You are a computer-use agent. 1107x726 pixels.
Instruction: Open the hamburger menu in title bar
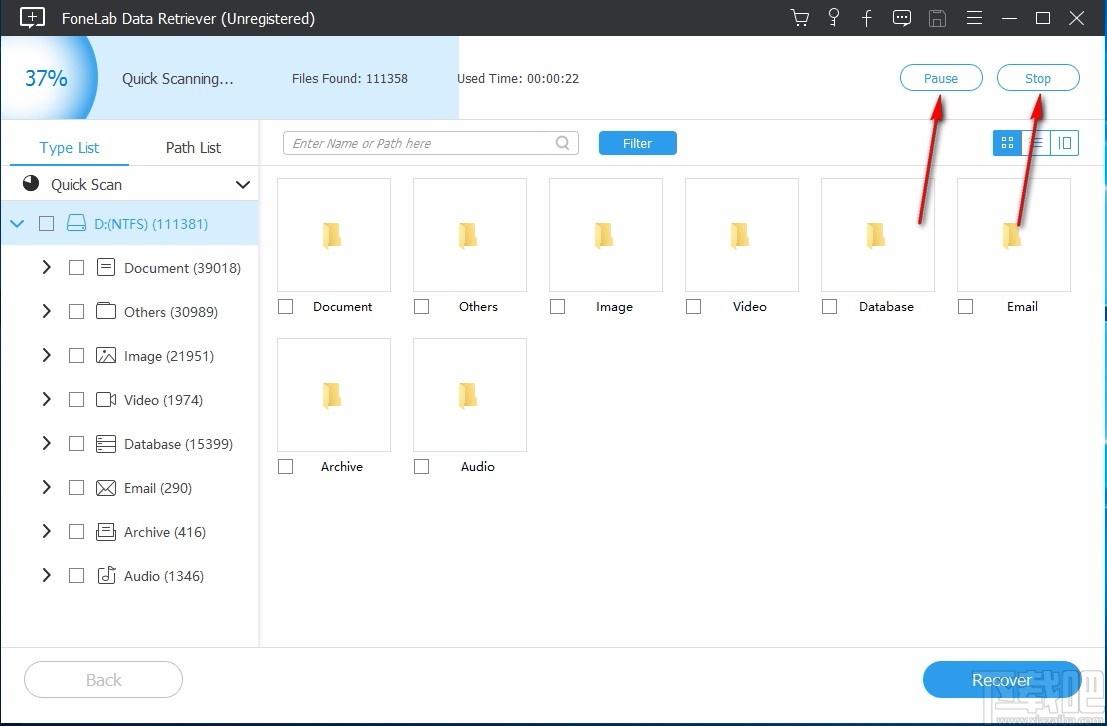point(974,18)
